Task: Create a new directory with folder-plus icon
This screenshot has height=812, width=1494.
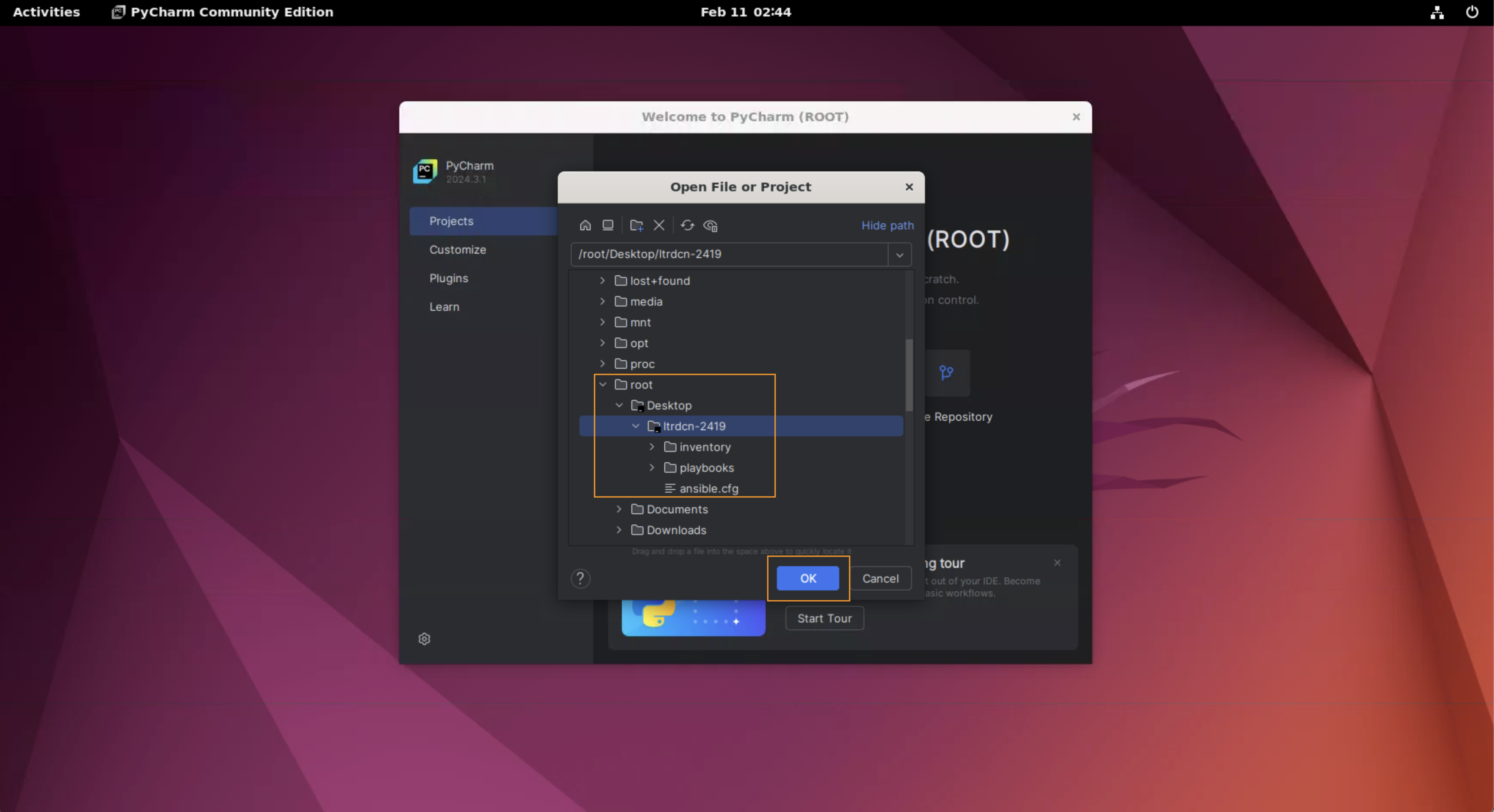Action: click(x=636, y=226)
